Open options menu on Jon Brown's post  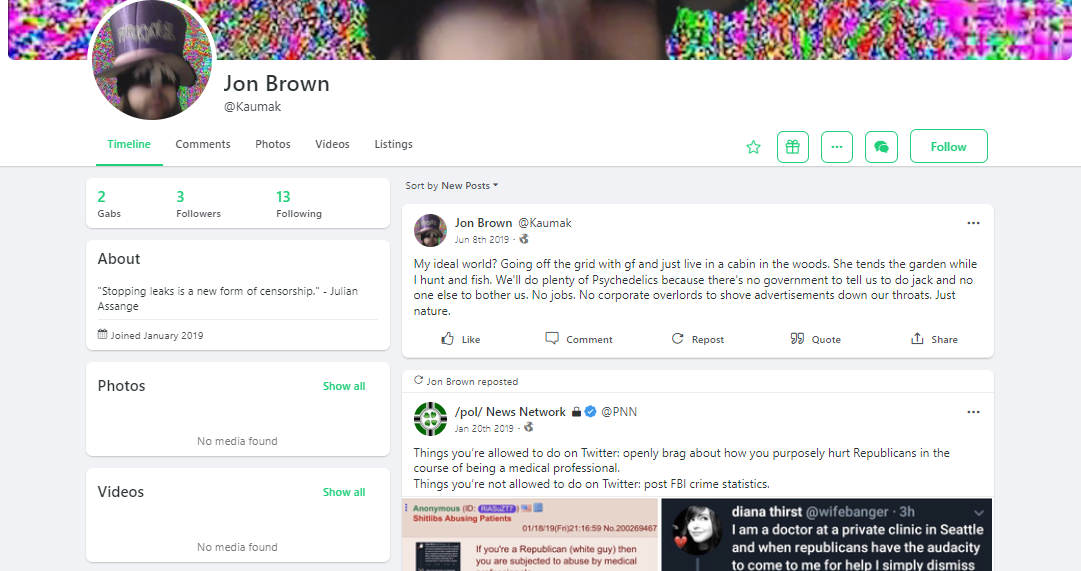pyautogui.click(x=973, y=223)
